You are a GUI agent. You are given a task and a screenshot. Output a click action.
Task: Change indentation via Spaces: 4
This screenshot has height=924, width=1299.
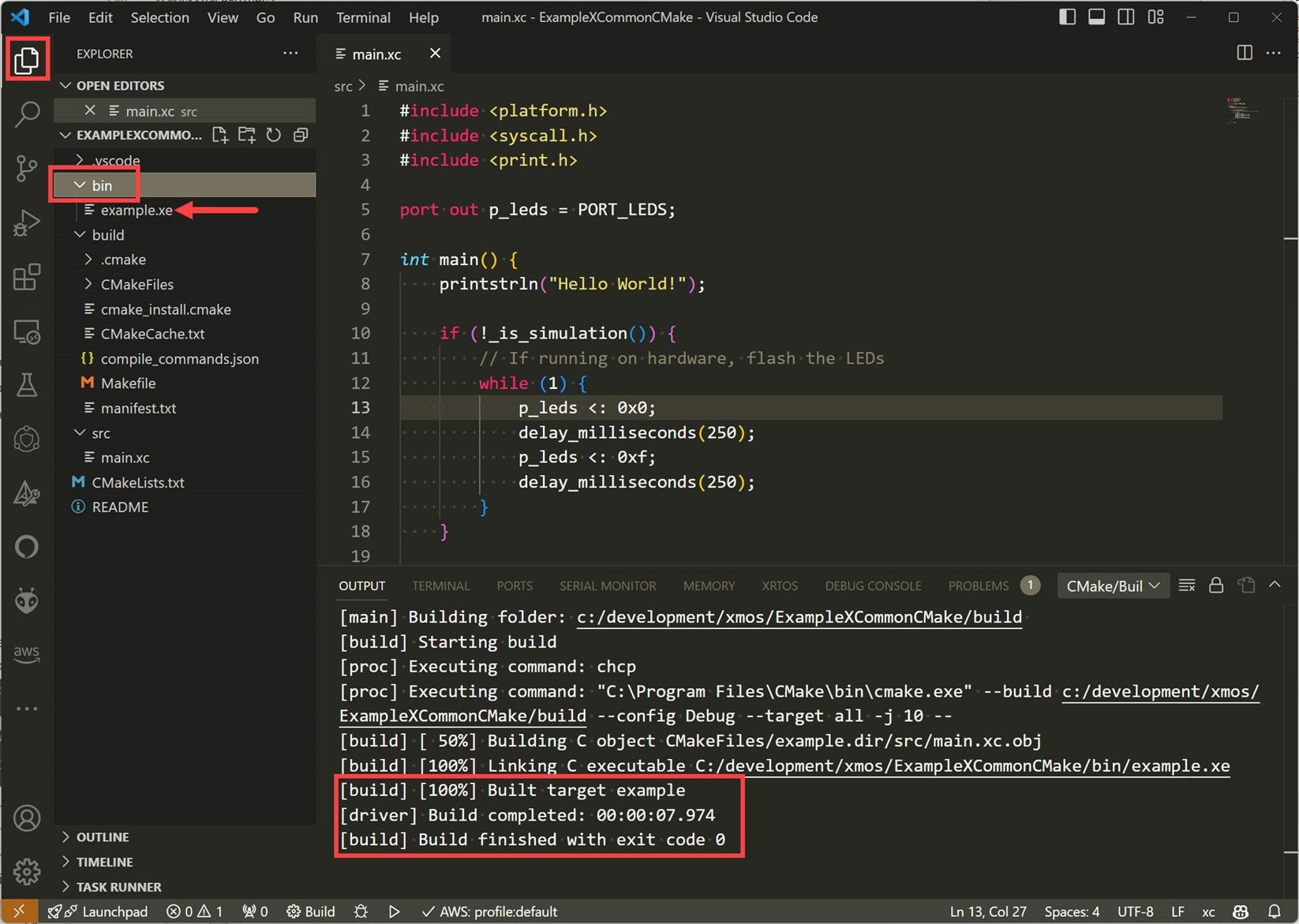point(1072,911)
